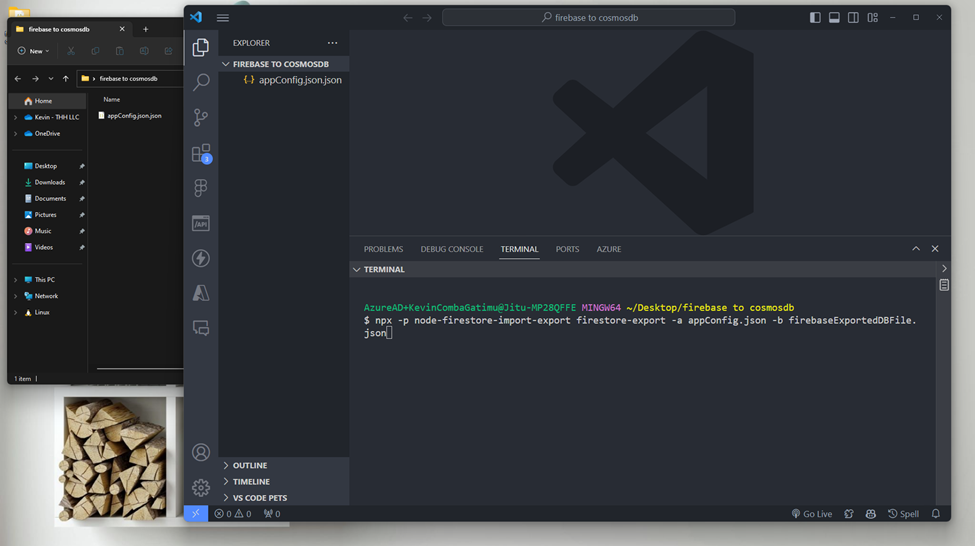
Task: Open Documents in File Explorer sidebar
Action: coord(49,198)
